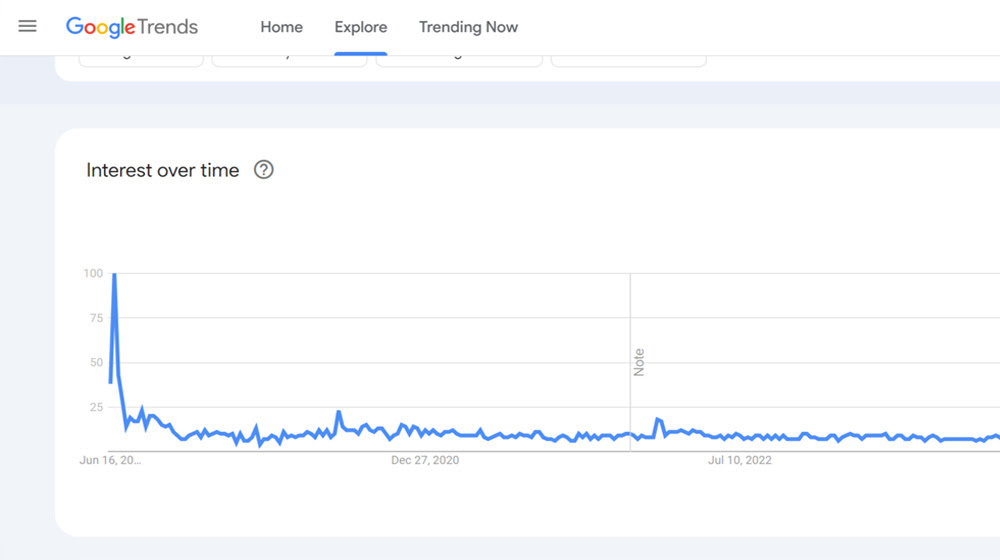This screenshot has width=1000, height=560.
Task: Open the hamburger main menu
Action: (27, 27)
